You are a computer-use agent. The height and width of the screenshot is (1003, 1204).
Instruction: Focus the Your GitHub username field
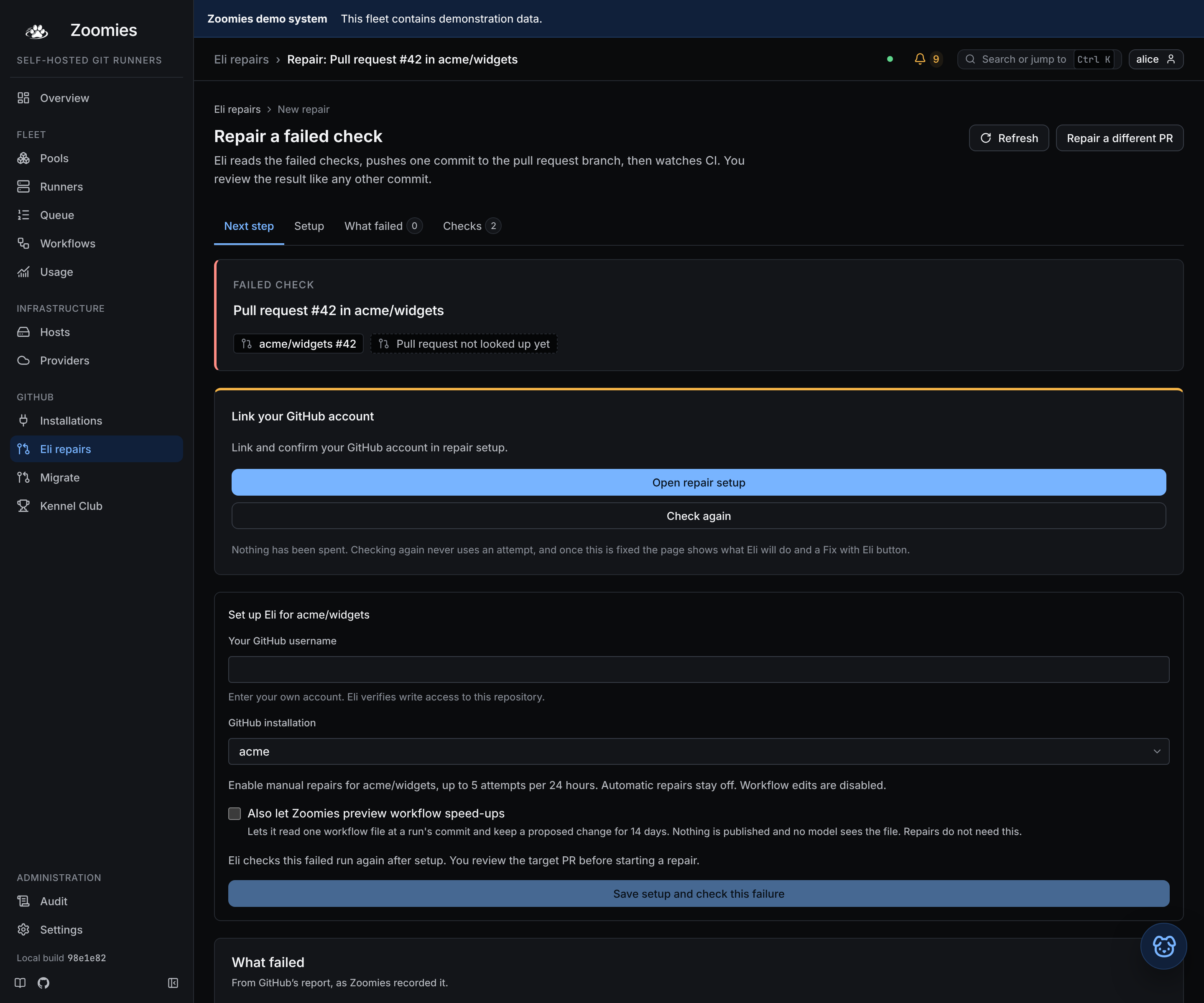click(x=698, y=670)
